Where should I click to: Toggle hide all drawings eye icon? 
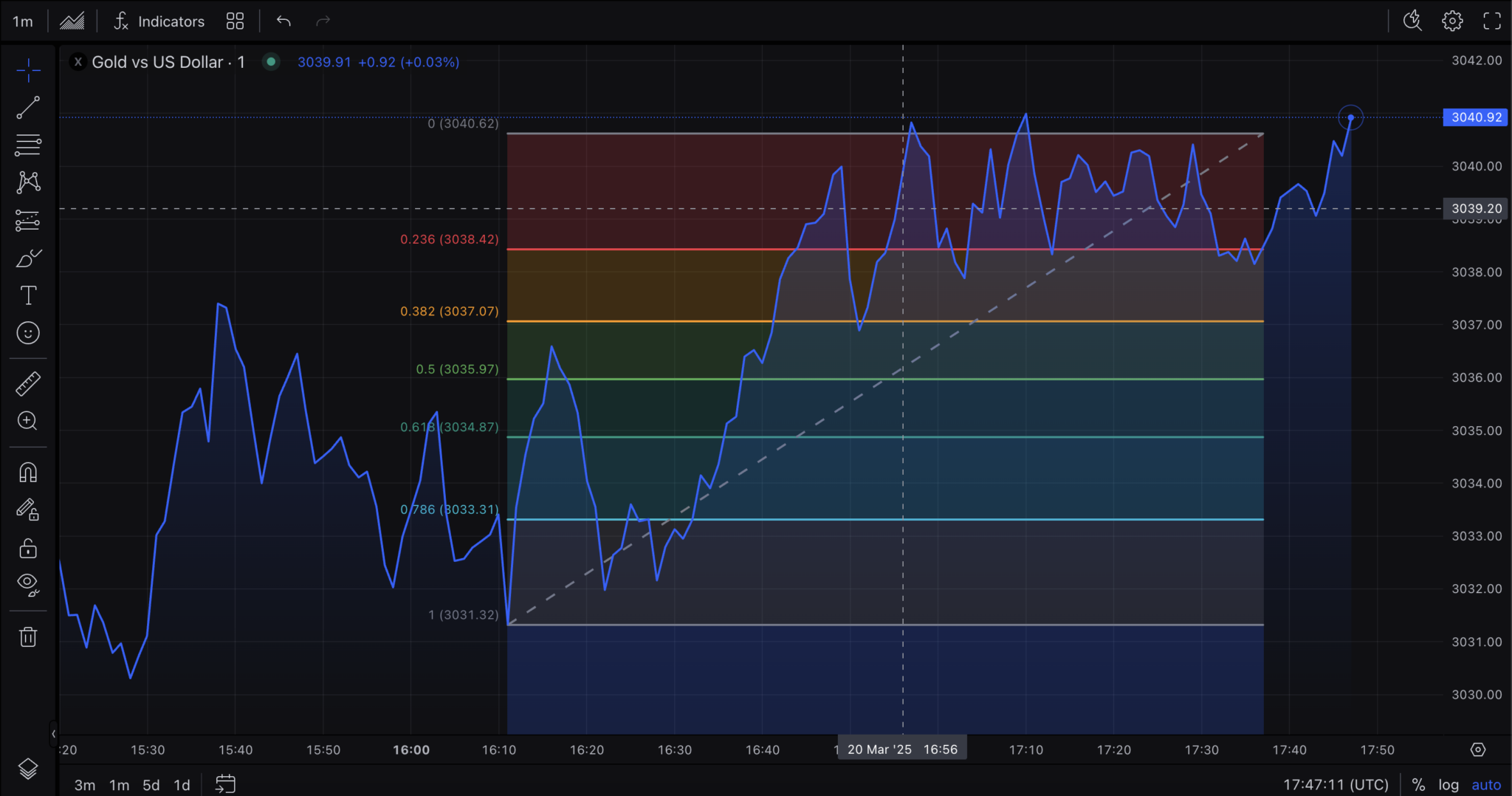[28, 584]
